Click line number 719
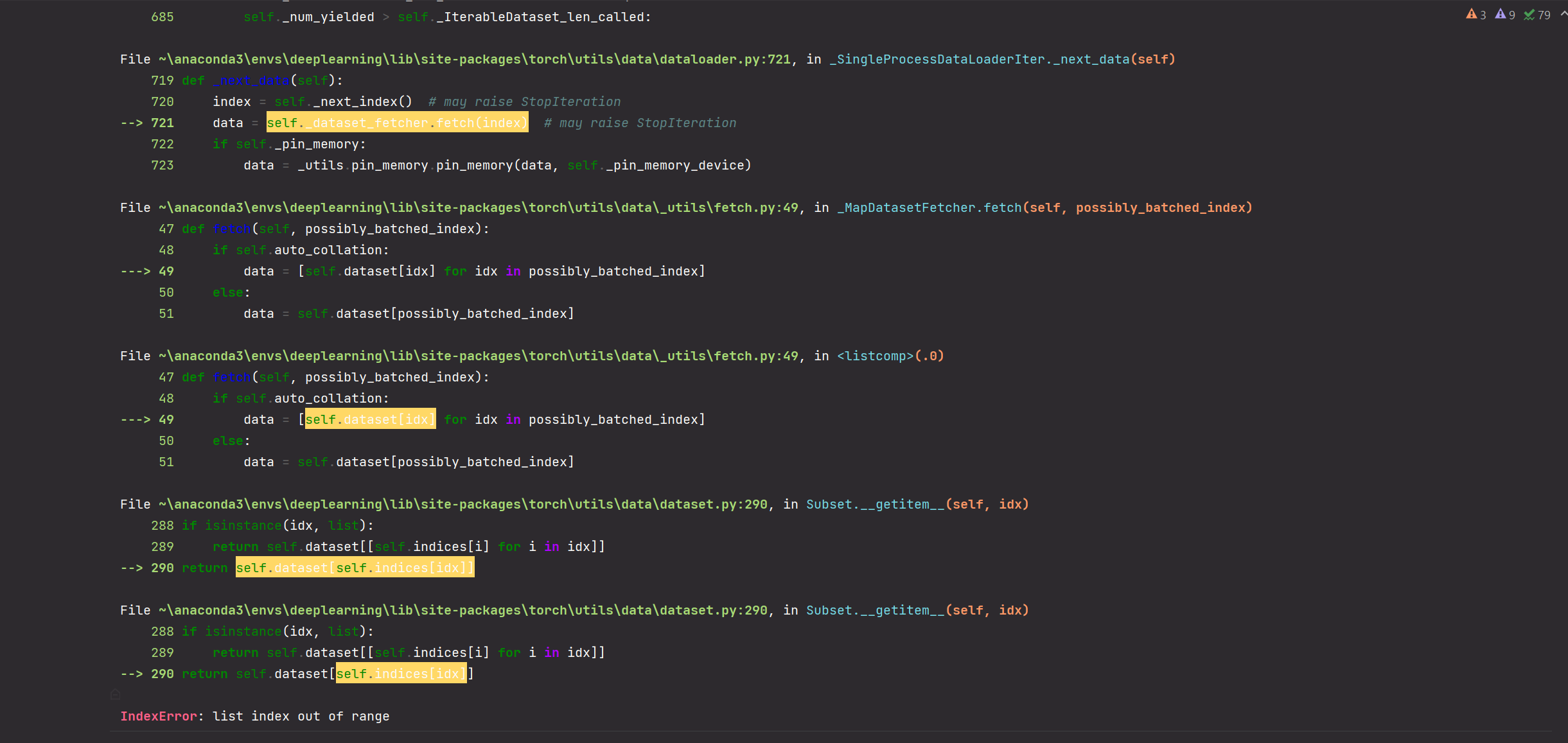This screenshot has height=743, width=1568. pyautogui.click(x=163, y=80)
